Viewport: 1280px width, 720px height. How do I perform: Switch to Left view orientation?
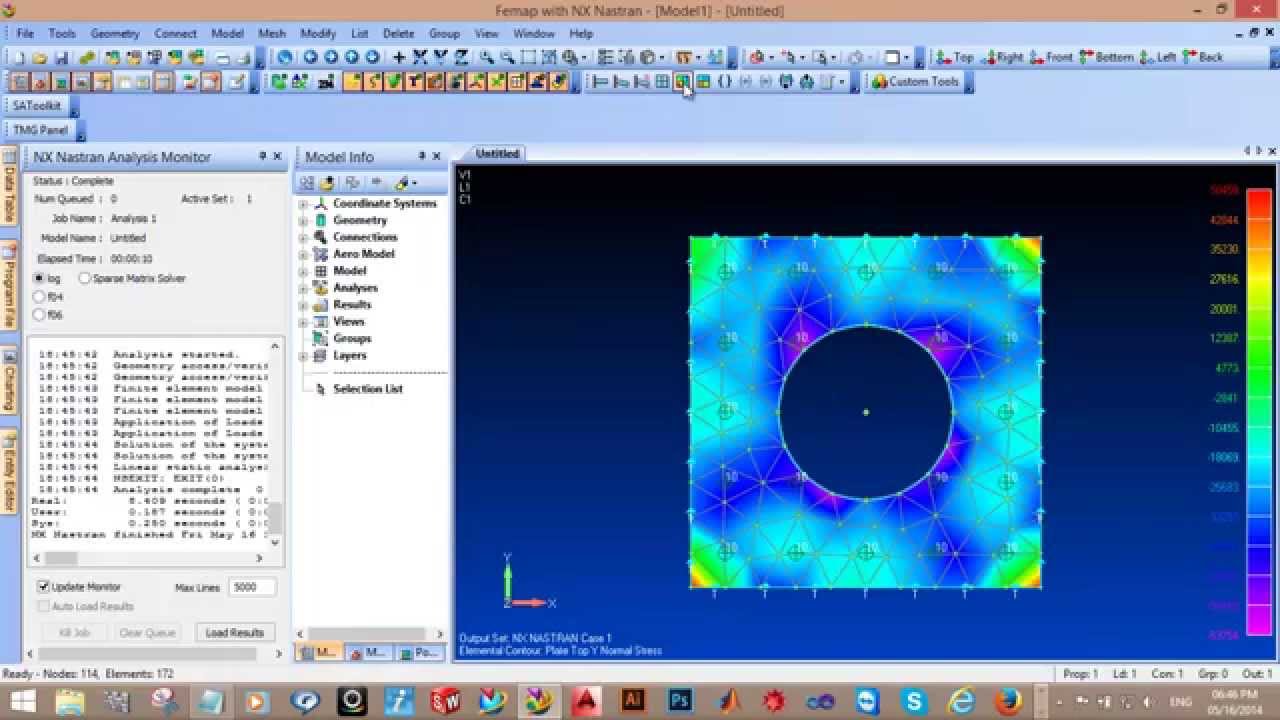pyautogui.click(x=1158, y=57)
